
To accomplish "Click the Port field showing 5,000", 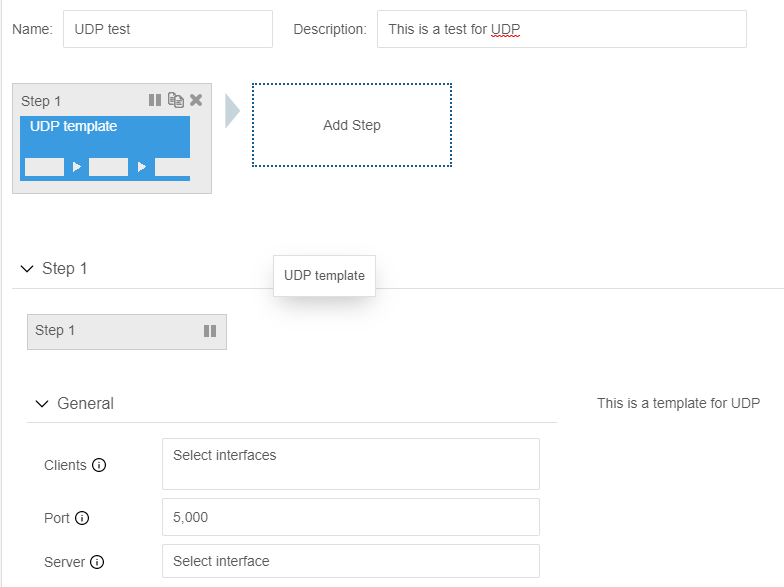I will pyautogui.click(x=350, y=517).
